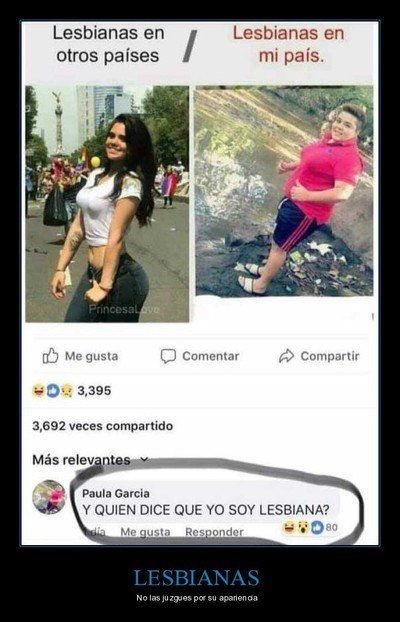Image resolution: width=400 pixels, height=622 pixels.
Task: Reply using the Responder link
Action: (214, 532)
